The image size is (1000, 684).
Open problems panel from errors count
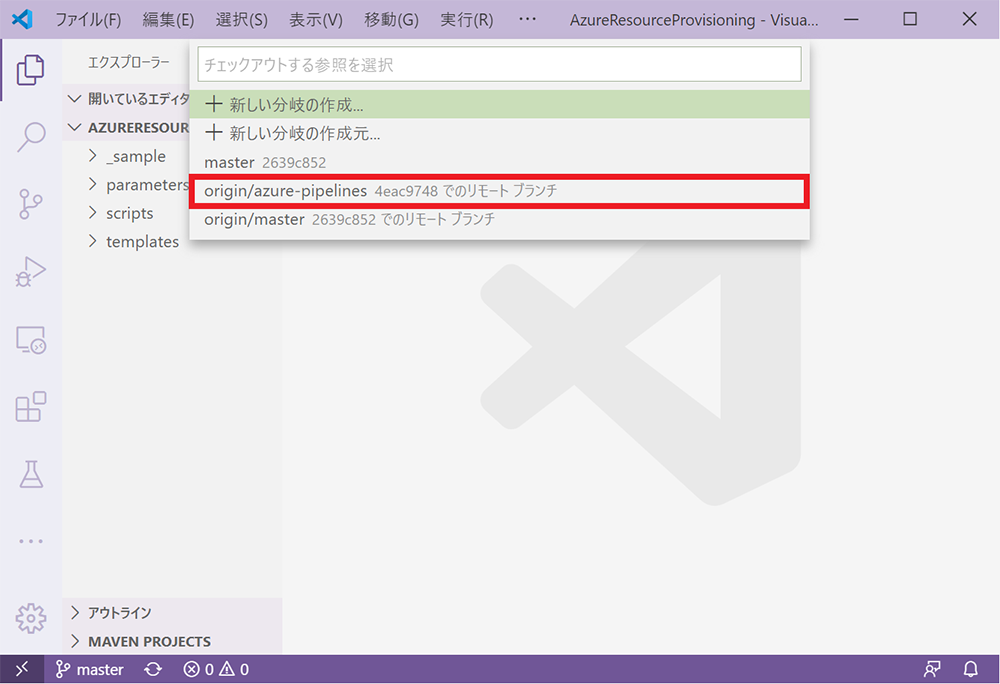point(198,669)
